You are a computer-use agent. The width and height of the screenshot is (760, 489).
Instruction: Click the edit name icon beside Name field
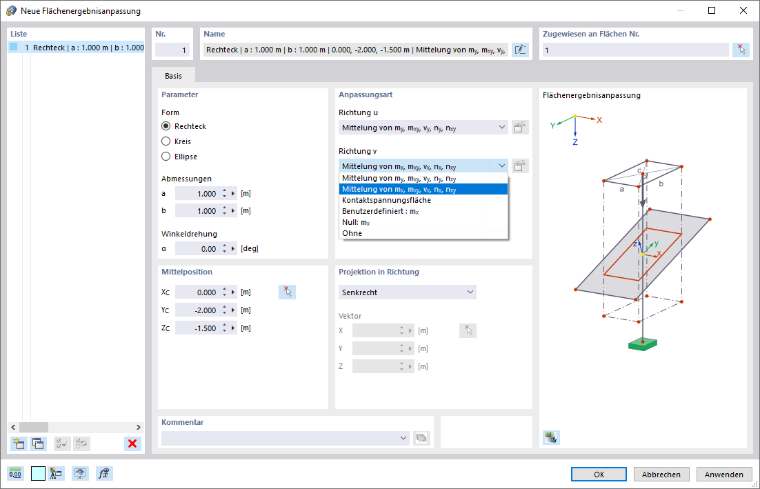point(520,50)
